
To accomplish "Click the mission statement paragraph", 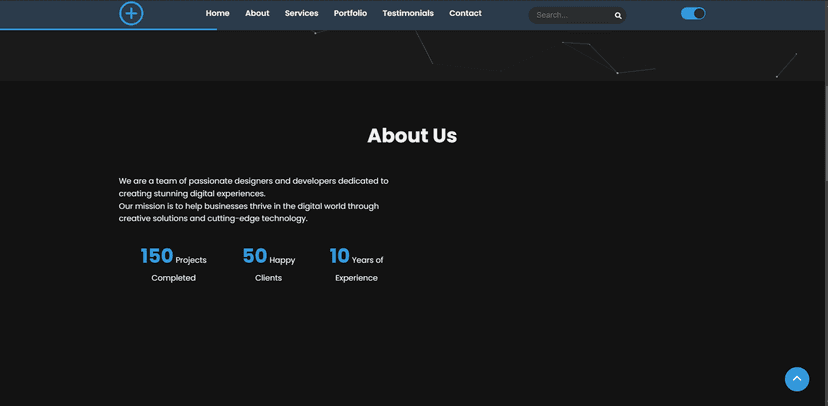I will (x=249, y=212).
